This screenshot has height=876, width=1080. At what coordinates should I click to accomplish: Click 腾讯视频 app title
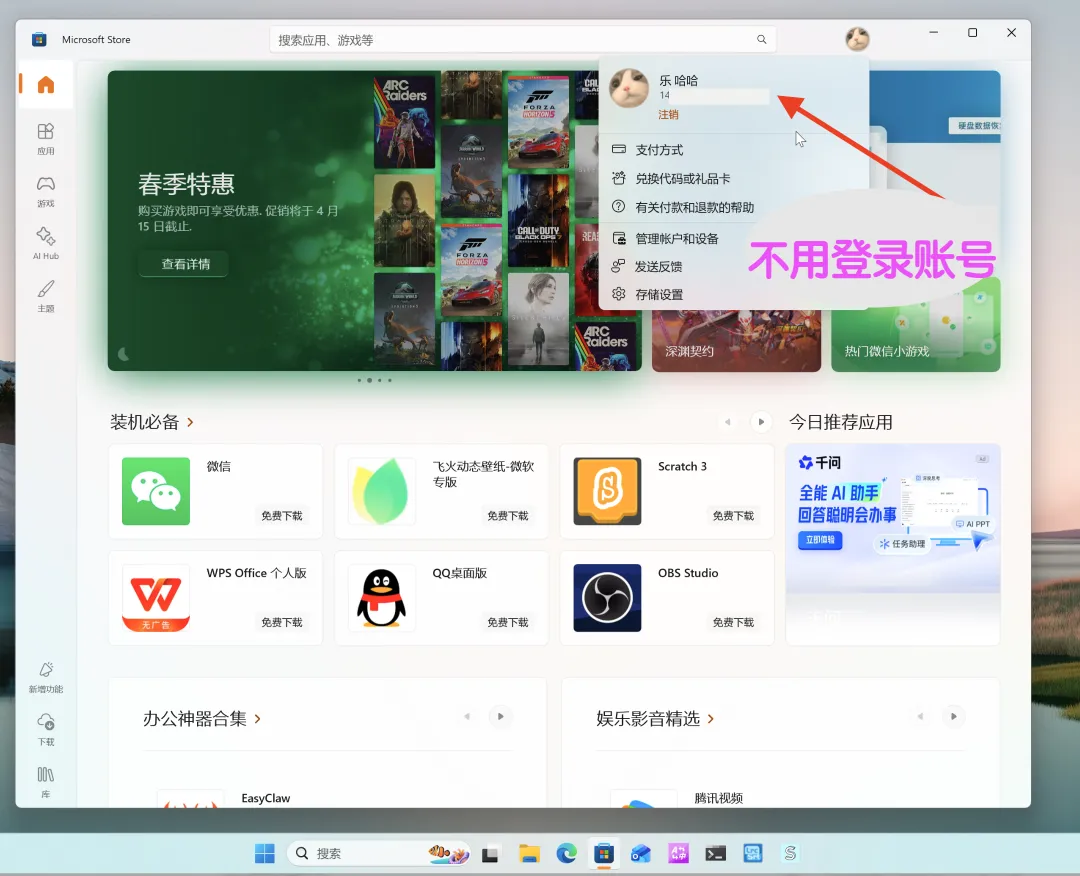tap(718, 798)
